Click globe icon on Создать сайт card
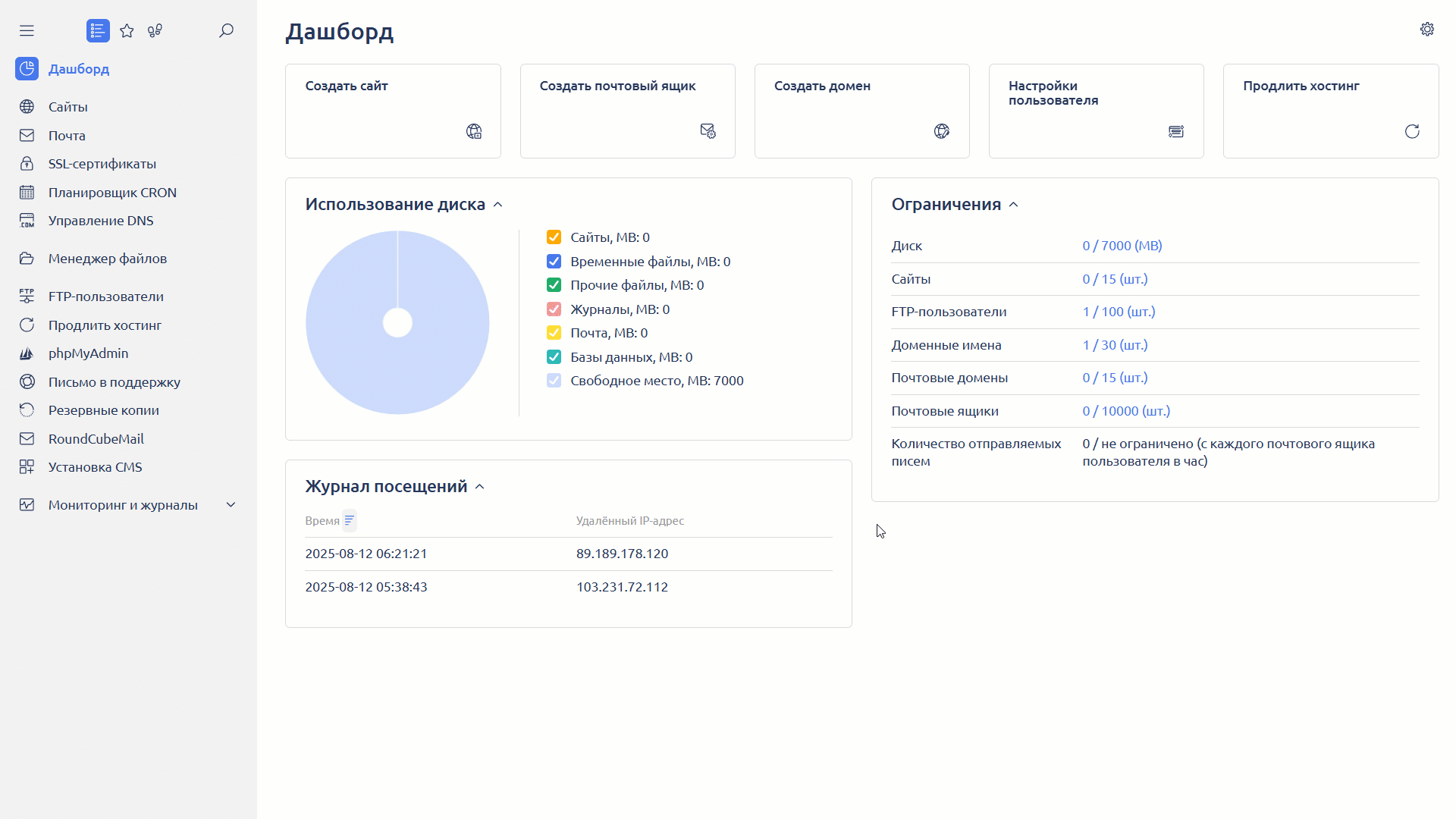Image resolution: width=1456 pixels, height=819 pixels. tap(474, 131)
